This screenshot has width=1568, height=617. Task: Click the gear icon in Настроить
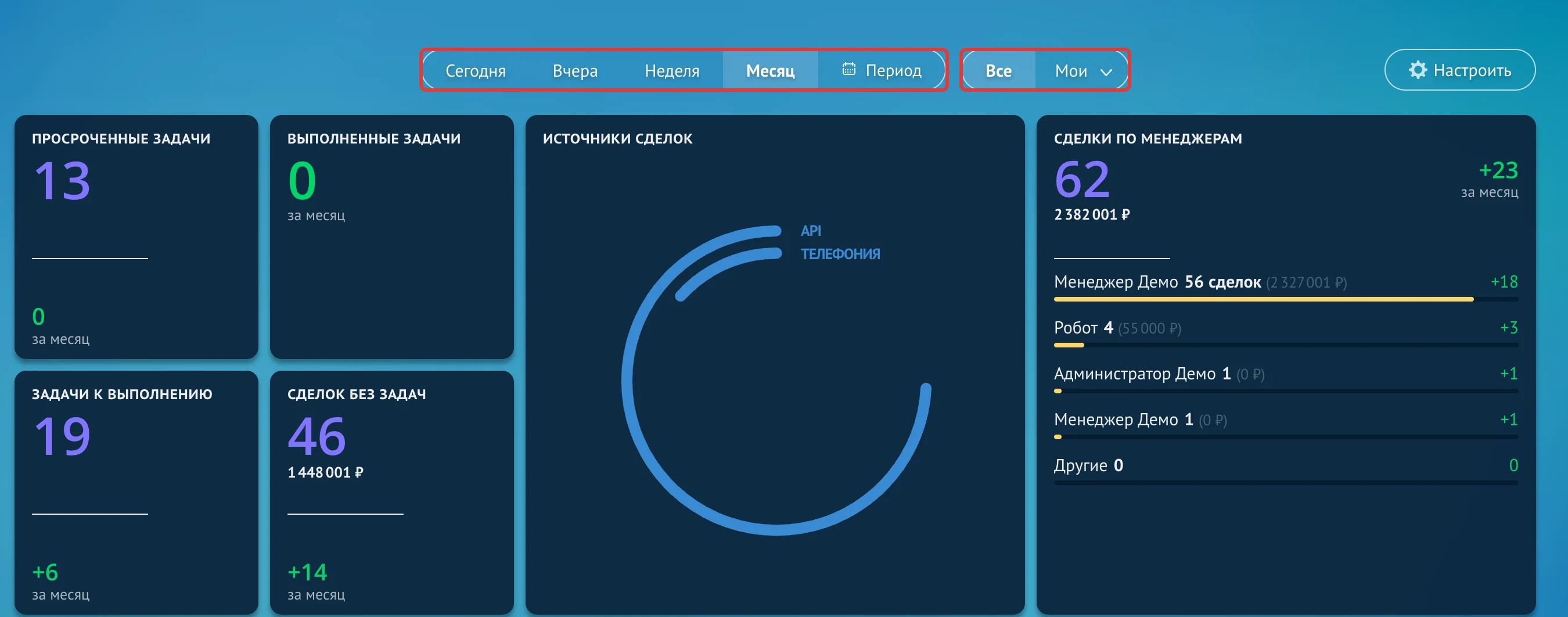[1418, 70]
